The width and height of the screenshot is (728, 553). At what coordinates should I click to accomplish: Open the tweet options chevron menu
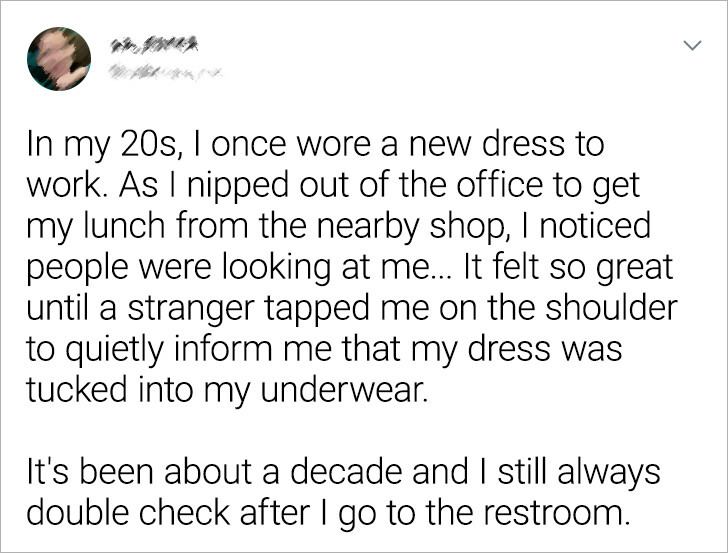692,46
